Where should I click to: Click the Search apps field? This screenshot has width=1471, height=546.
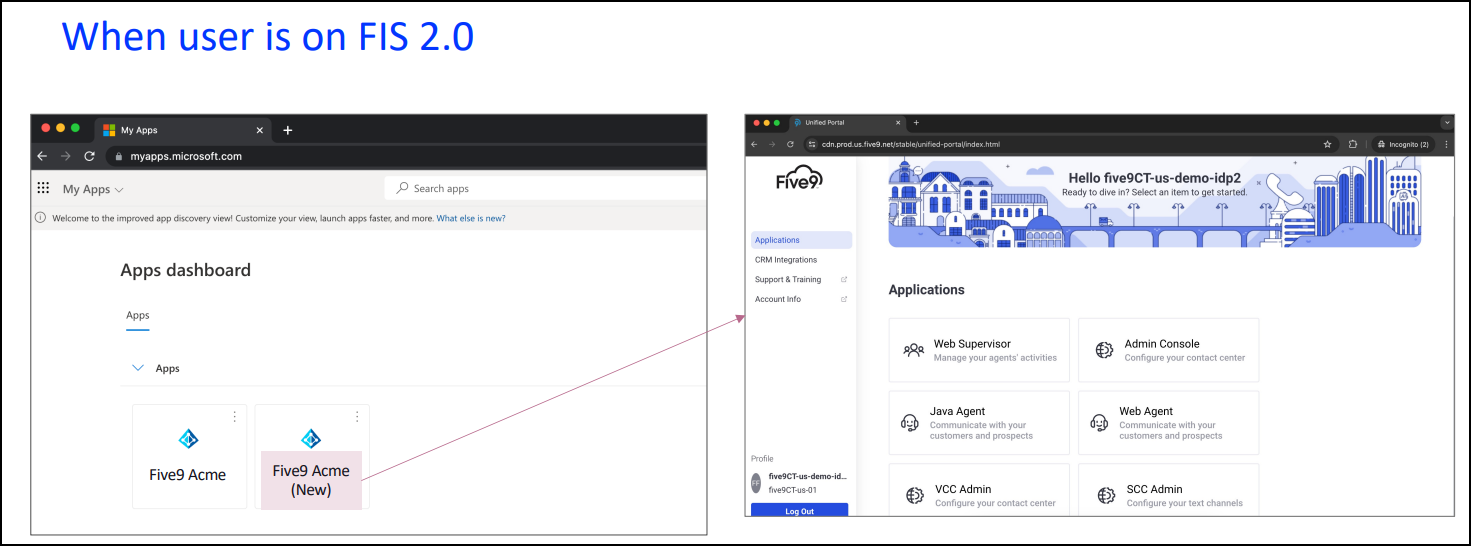coord(545,188)
